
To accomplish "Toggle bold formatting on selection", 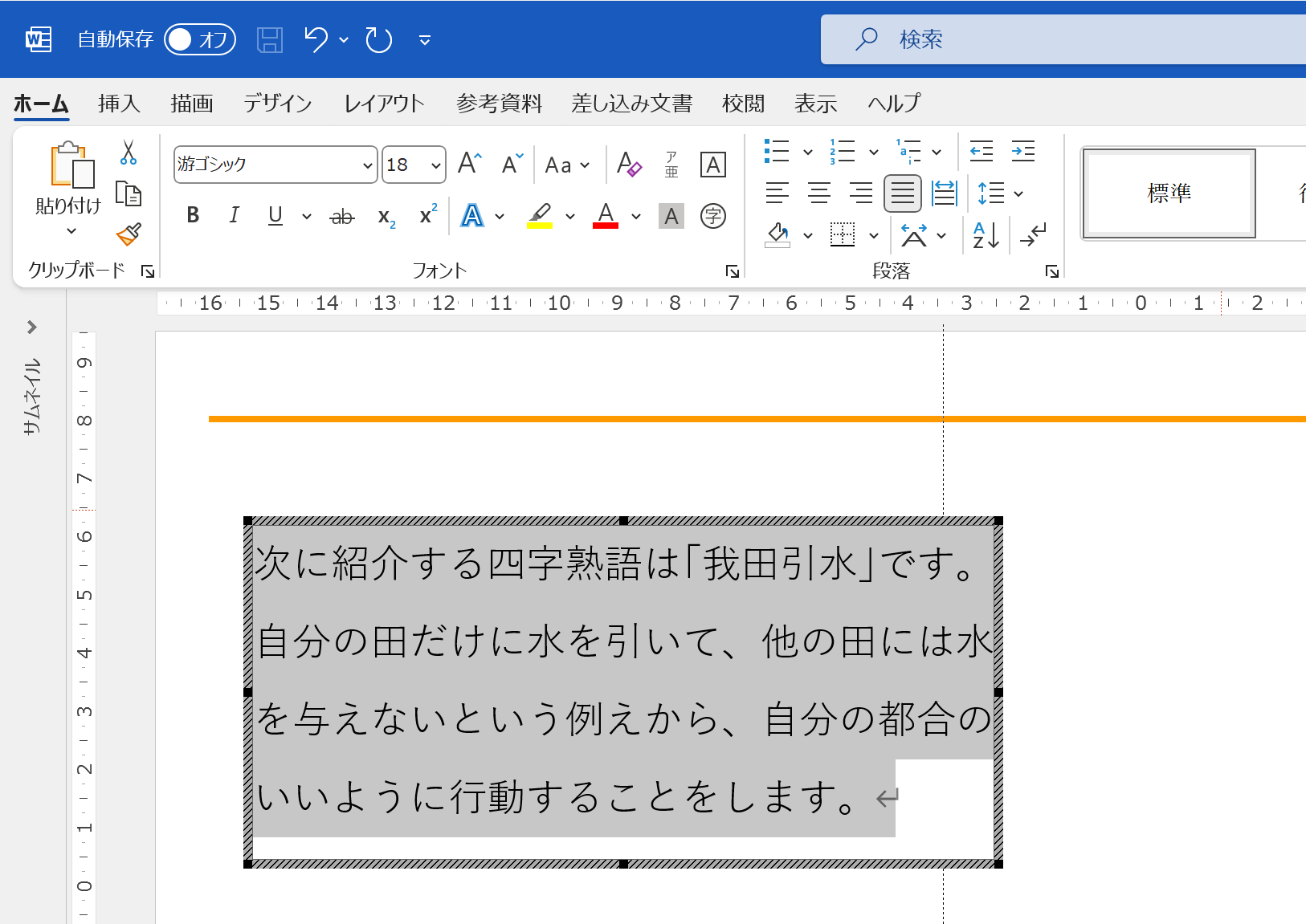I will pos(192,215).
